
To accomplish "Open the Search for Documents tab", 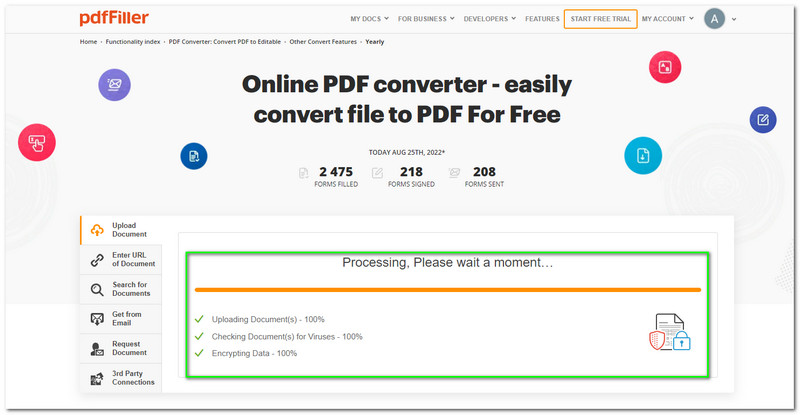I will (121, 289).
